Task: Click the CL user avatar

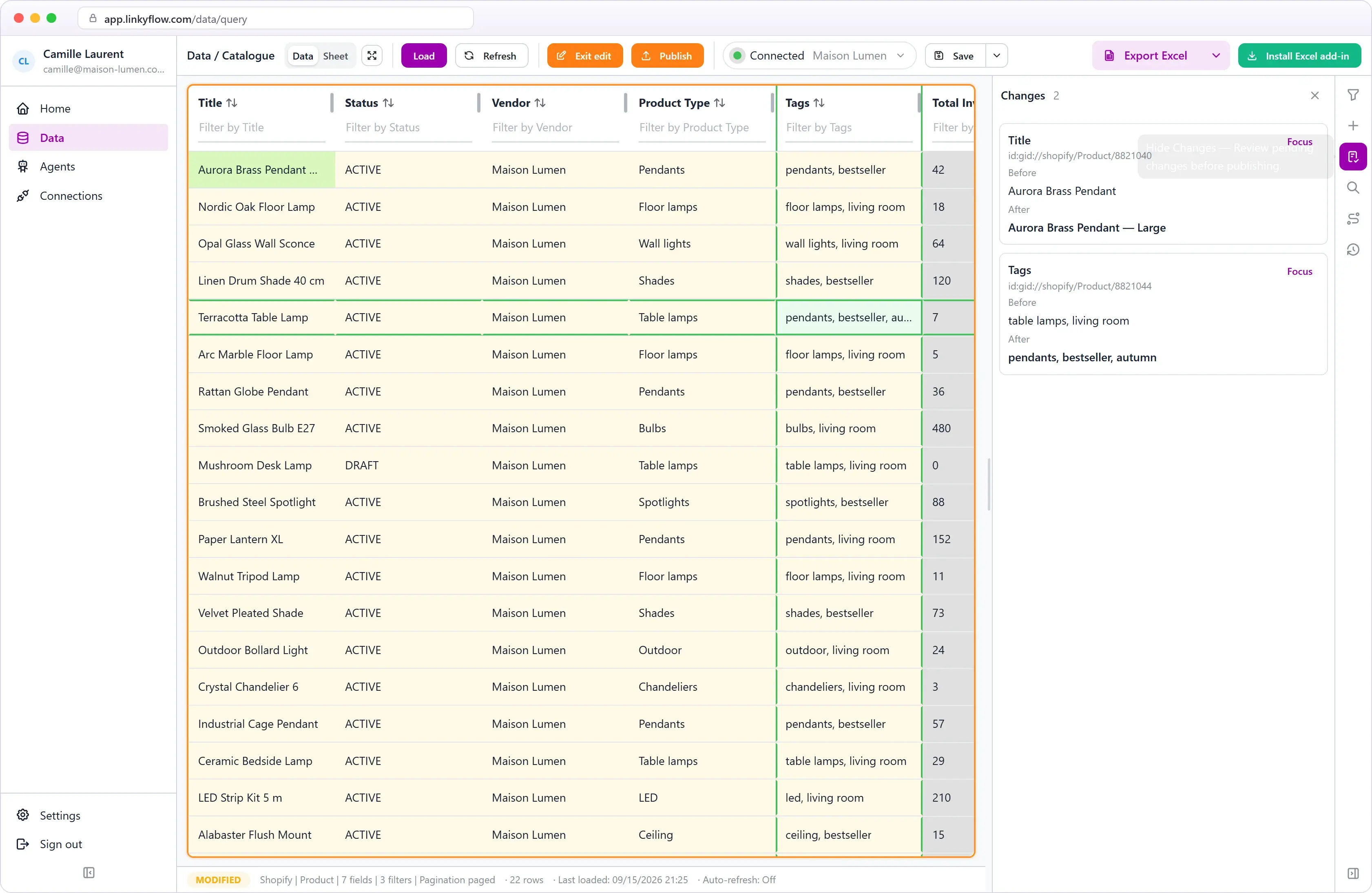Action: point(24,61)
